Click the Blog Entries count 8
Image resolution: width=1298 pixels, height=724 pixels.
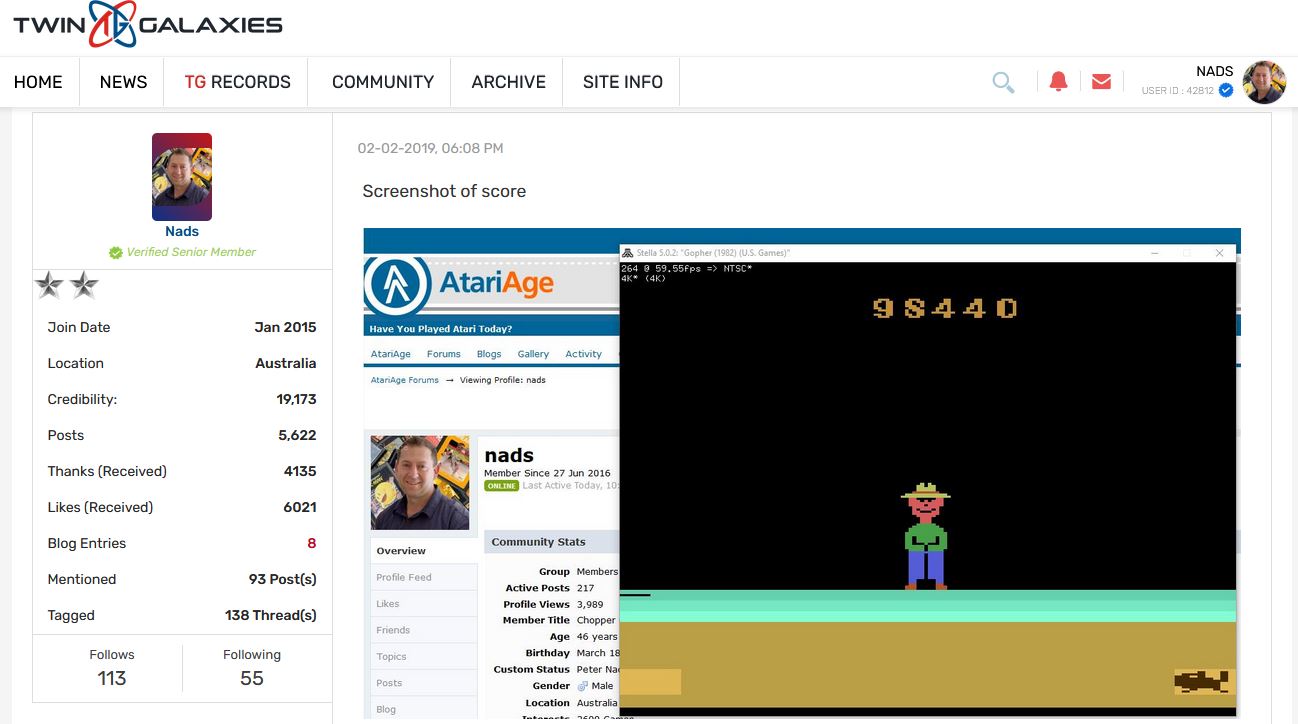tap(311, 543)
